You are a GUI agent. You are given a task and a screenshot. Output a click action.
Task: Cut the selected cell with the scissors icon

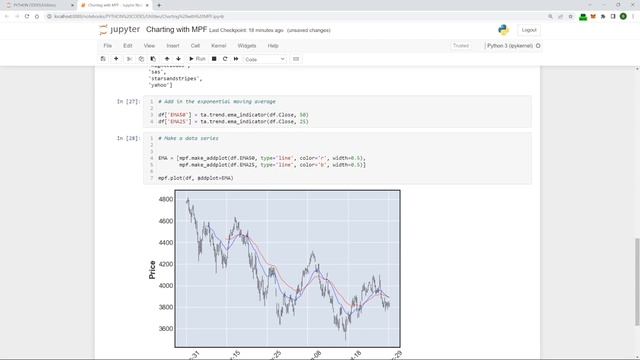click(129, 59)
